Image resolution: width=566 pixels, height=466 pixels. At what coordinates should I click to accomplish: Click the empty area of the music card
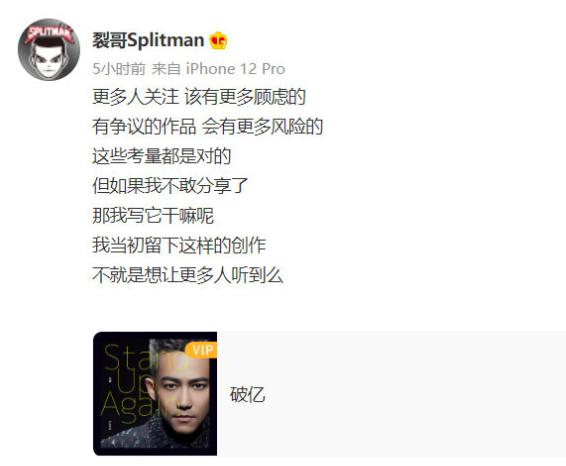415,394
